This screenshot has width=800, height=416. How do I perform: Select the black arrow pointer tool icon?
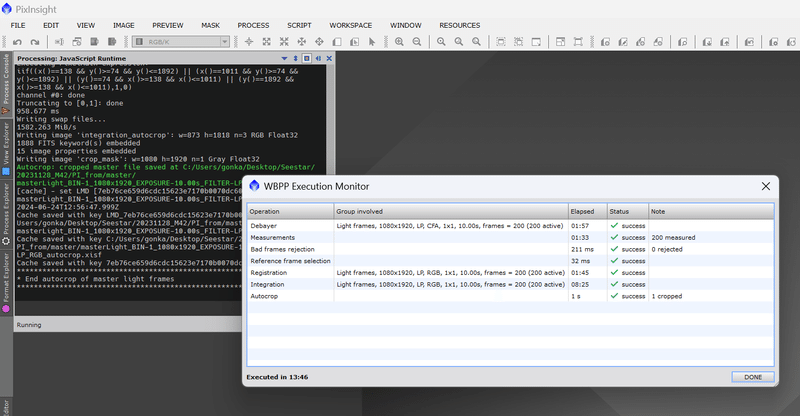click(372, 42)
